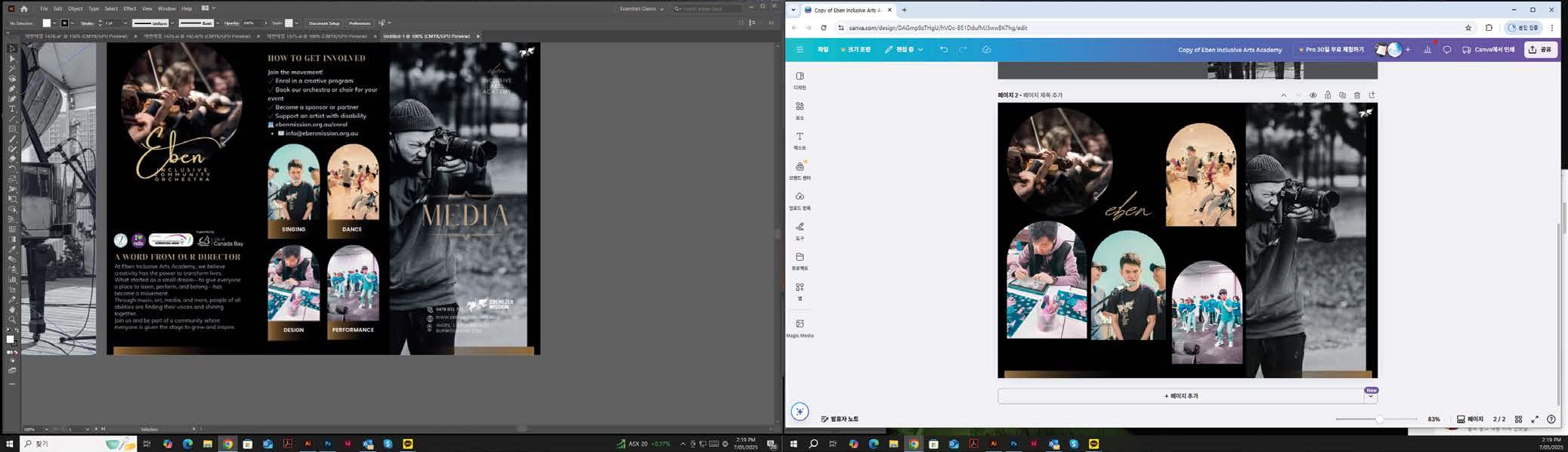Click the add page (+ 페이지 추가) button

pyautogui.click(x=1181, y=396)
